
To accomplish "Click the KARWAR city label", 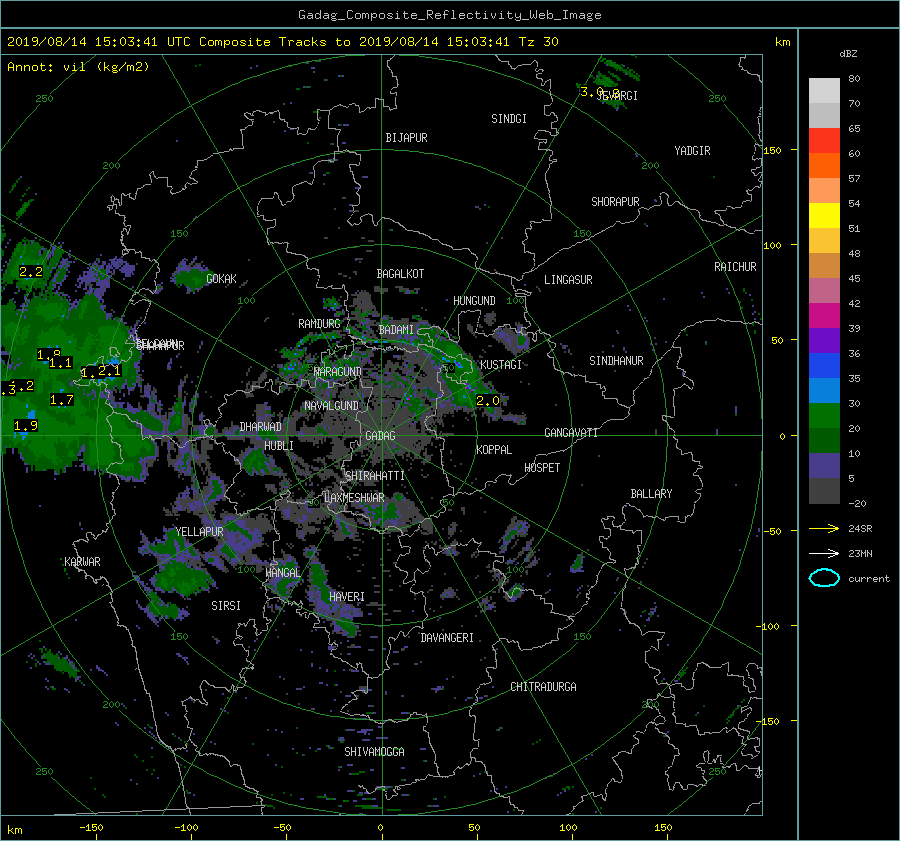I will tap(82, 562).
